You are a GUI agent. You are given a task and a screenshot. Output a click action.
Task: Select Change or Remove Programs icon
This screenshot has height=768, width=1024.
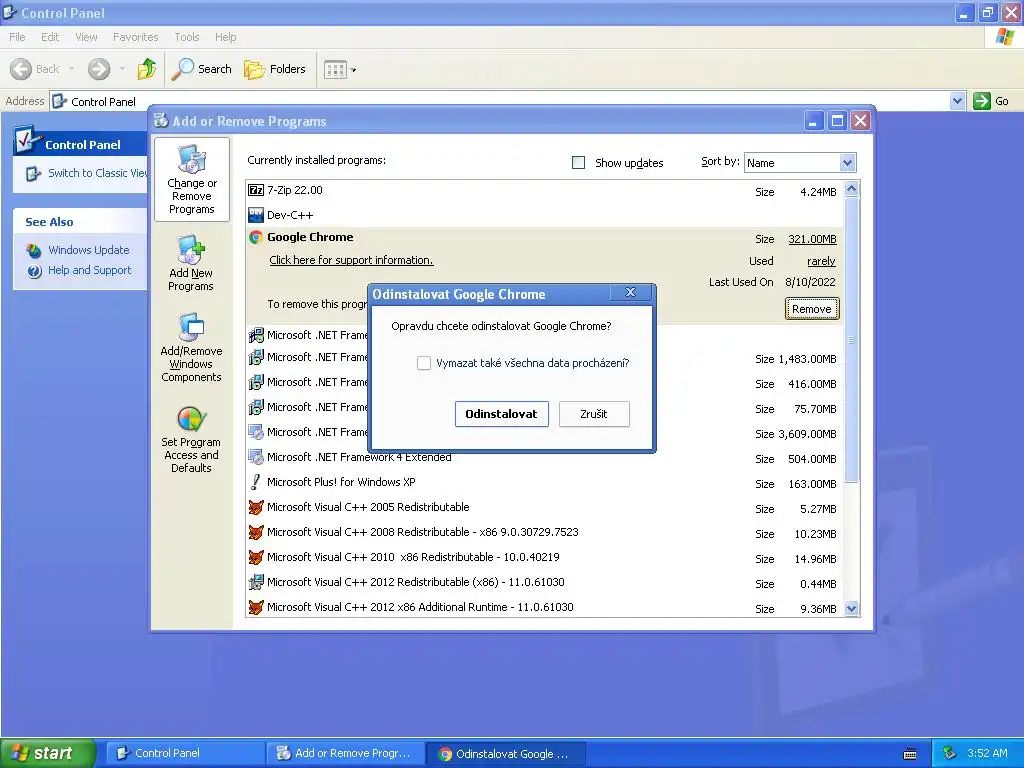click(192, 159)
